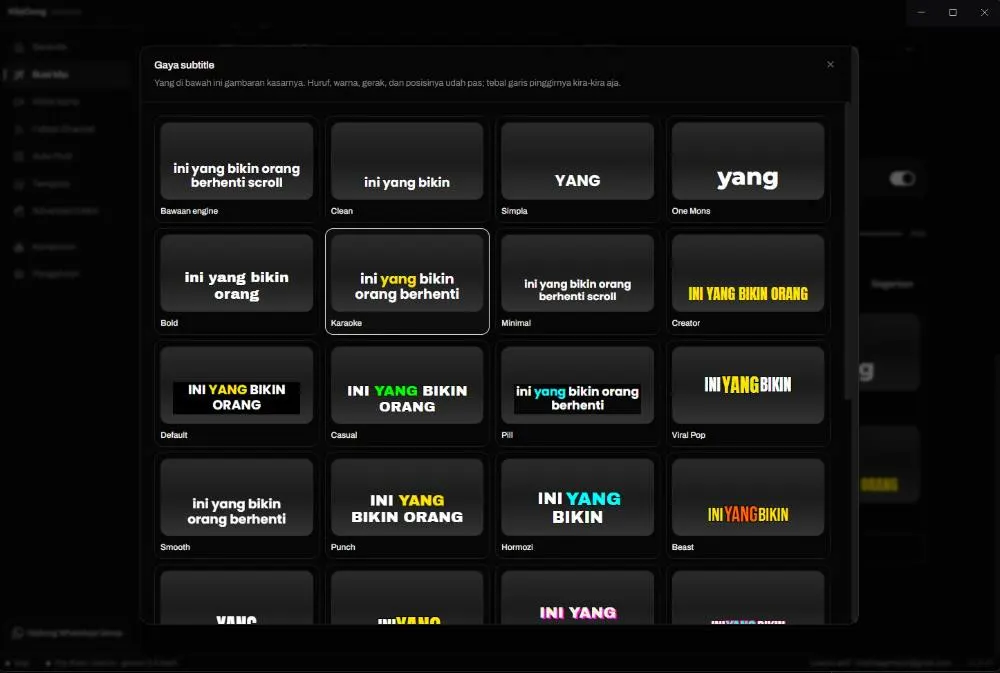The width and height of the screenshot is (1000, 673).
Task: Select the Pill subtitle style
Action: 577,394
